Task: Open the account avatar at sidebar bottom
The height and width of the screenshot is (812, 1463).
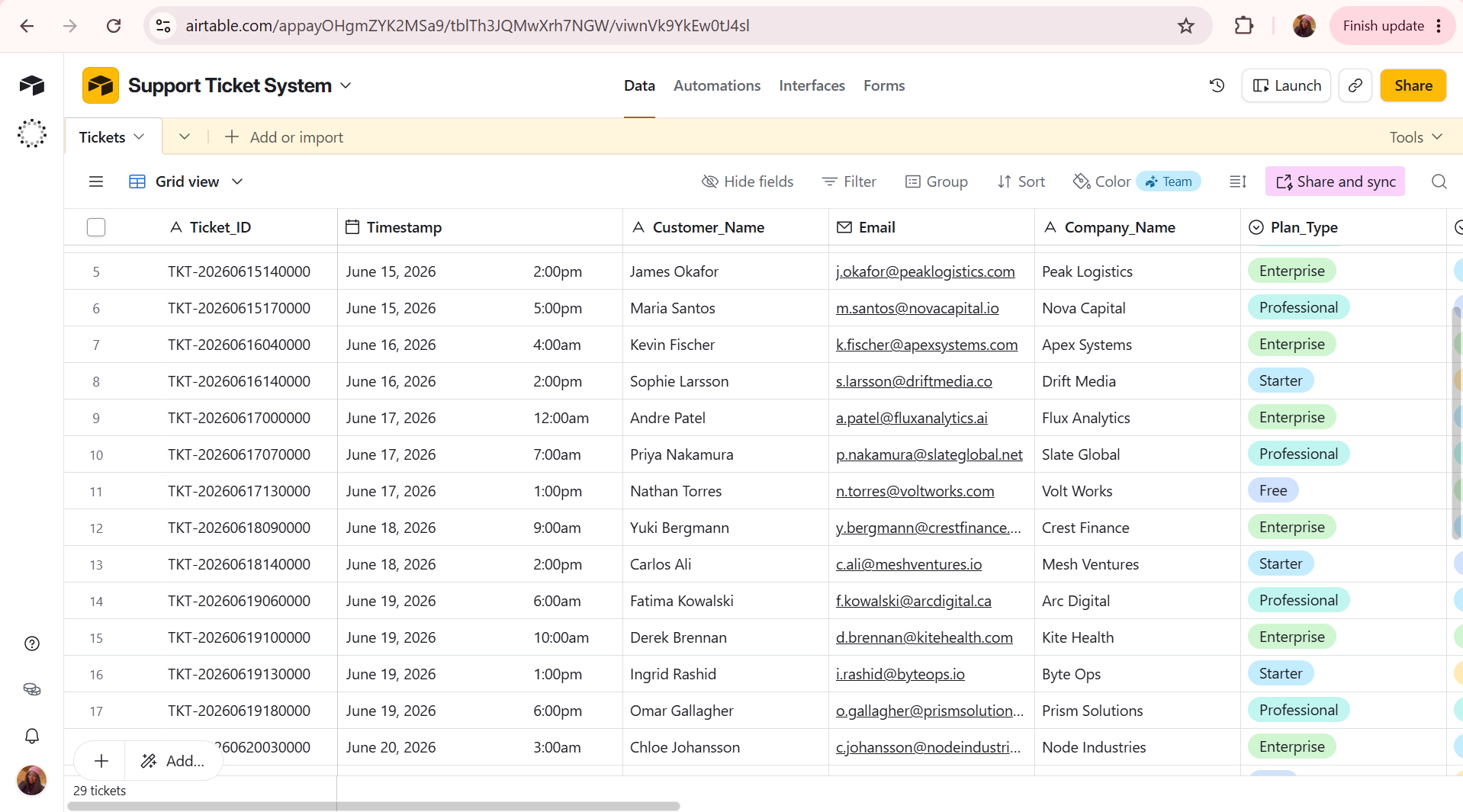Action: (x=32, y=781)
